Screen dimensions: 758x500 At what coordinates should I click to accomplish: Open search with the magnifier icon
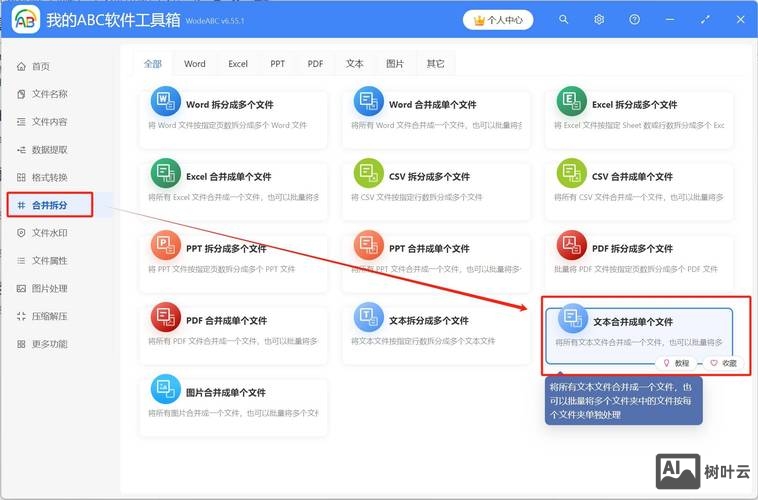tap(563, 19)
